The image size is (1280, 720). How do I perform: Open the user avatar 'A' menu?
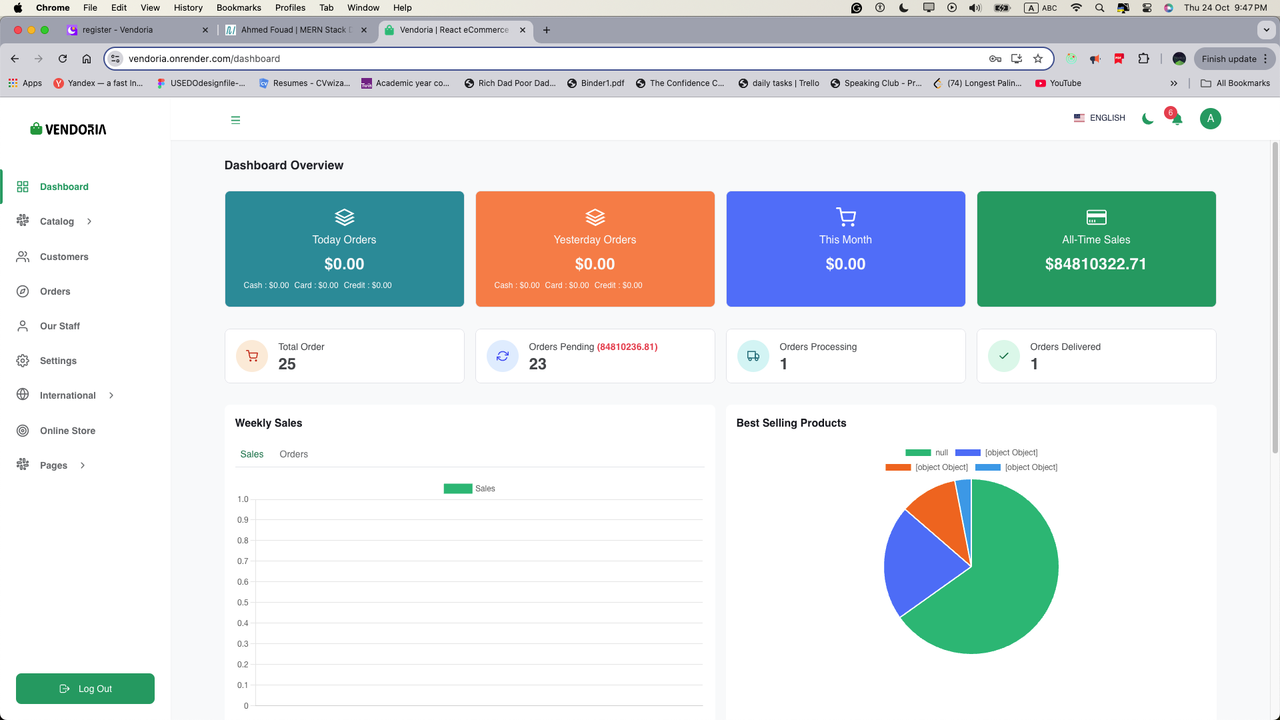click(x=1210, y=119)
